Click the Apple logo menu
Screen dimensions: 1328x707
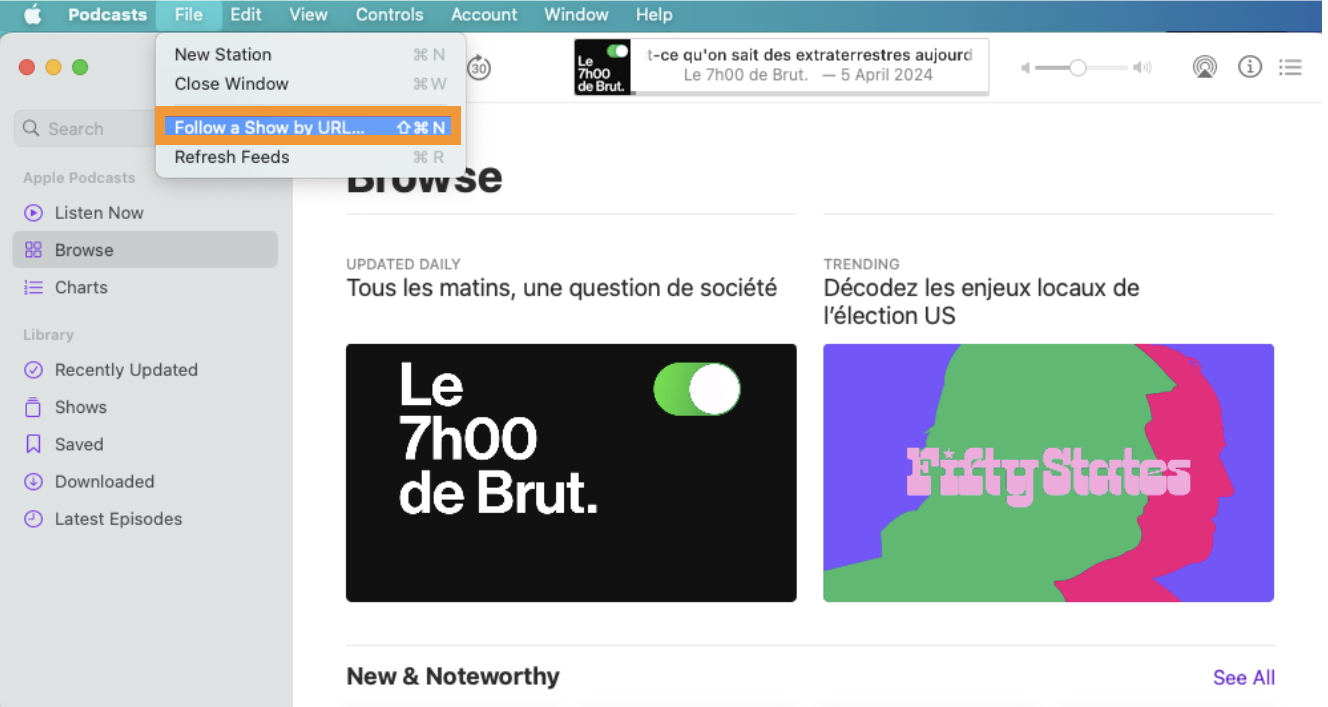pos(33,14)
